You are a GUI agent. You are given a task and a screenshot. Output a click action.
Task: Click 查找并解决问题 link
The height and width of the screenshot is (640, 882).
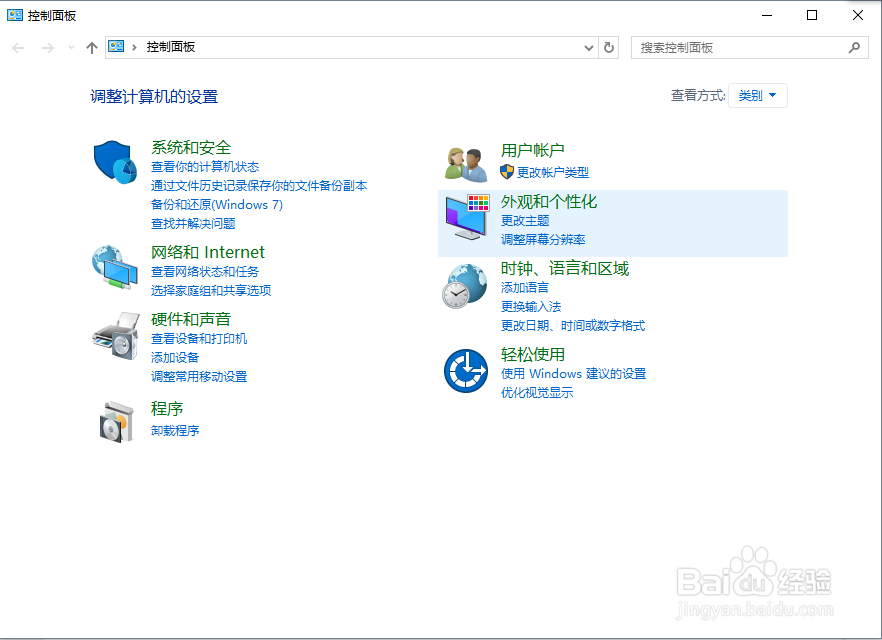click(x=193, y=224)
